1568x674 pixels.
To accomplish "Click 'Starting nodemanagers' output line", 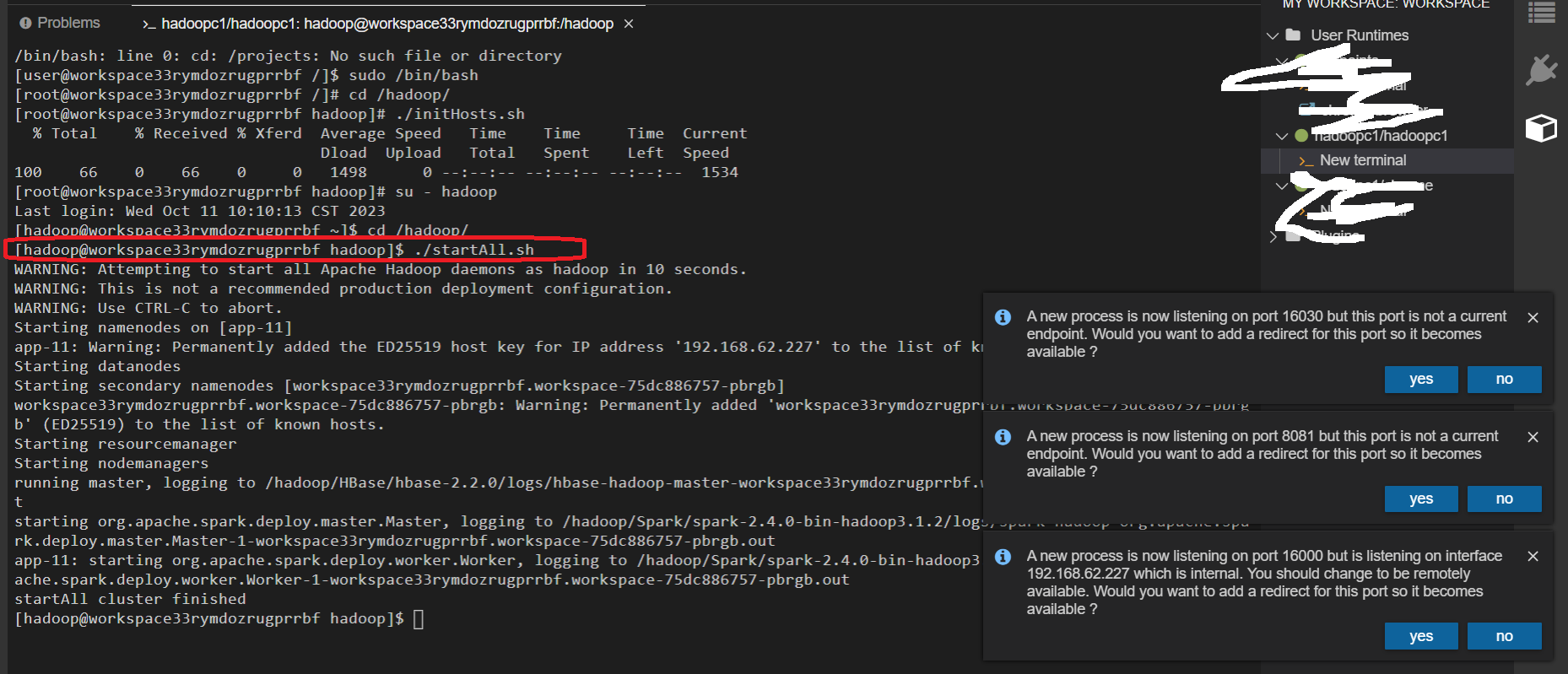I will [111, 463].
